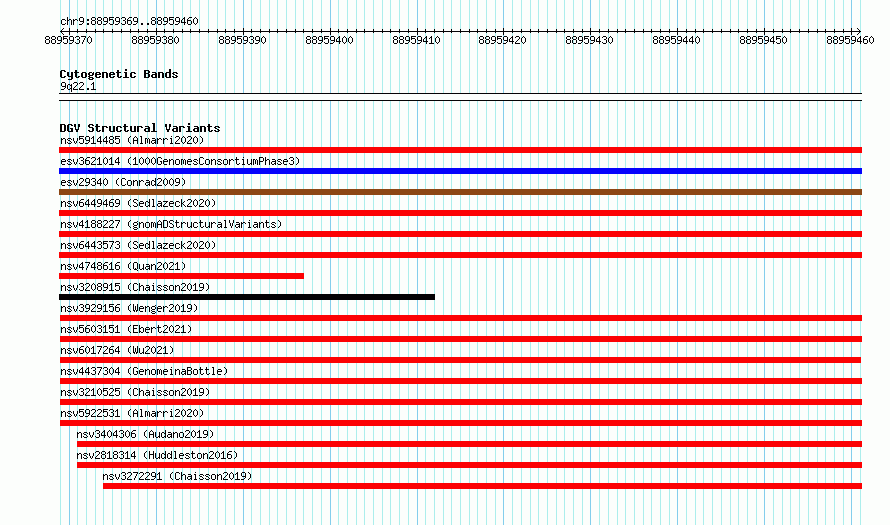Select the red bar under nsv5914485
This screenshot has height=525, width=890.
[x=460, y=150]
